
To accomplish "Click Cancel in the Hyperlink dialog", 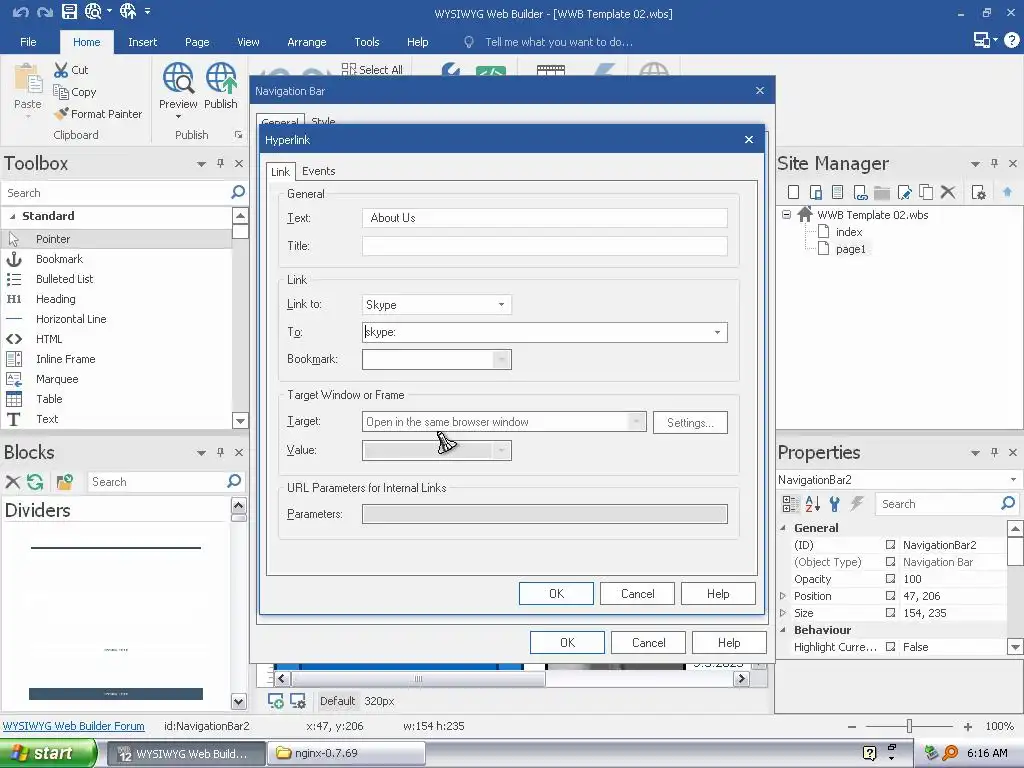I will [x=637, y=594].
